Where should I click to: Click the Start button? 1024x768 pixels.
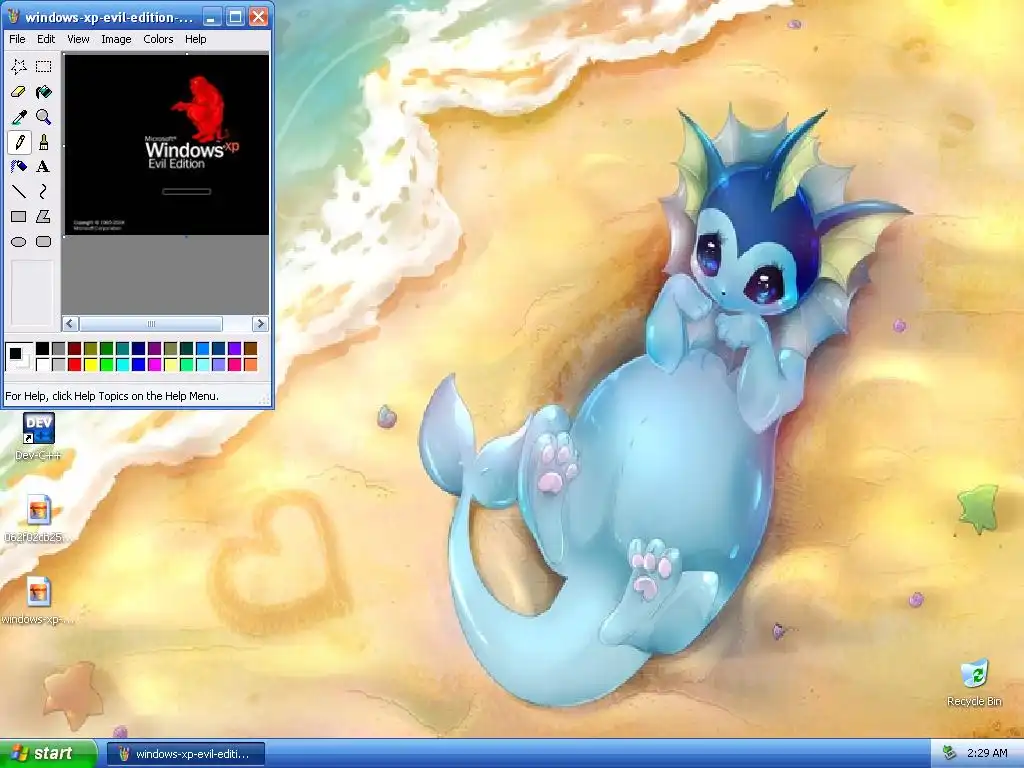pyautogui.click(x=48, y=753)
